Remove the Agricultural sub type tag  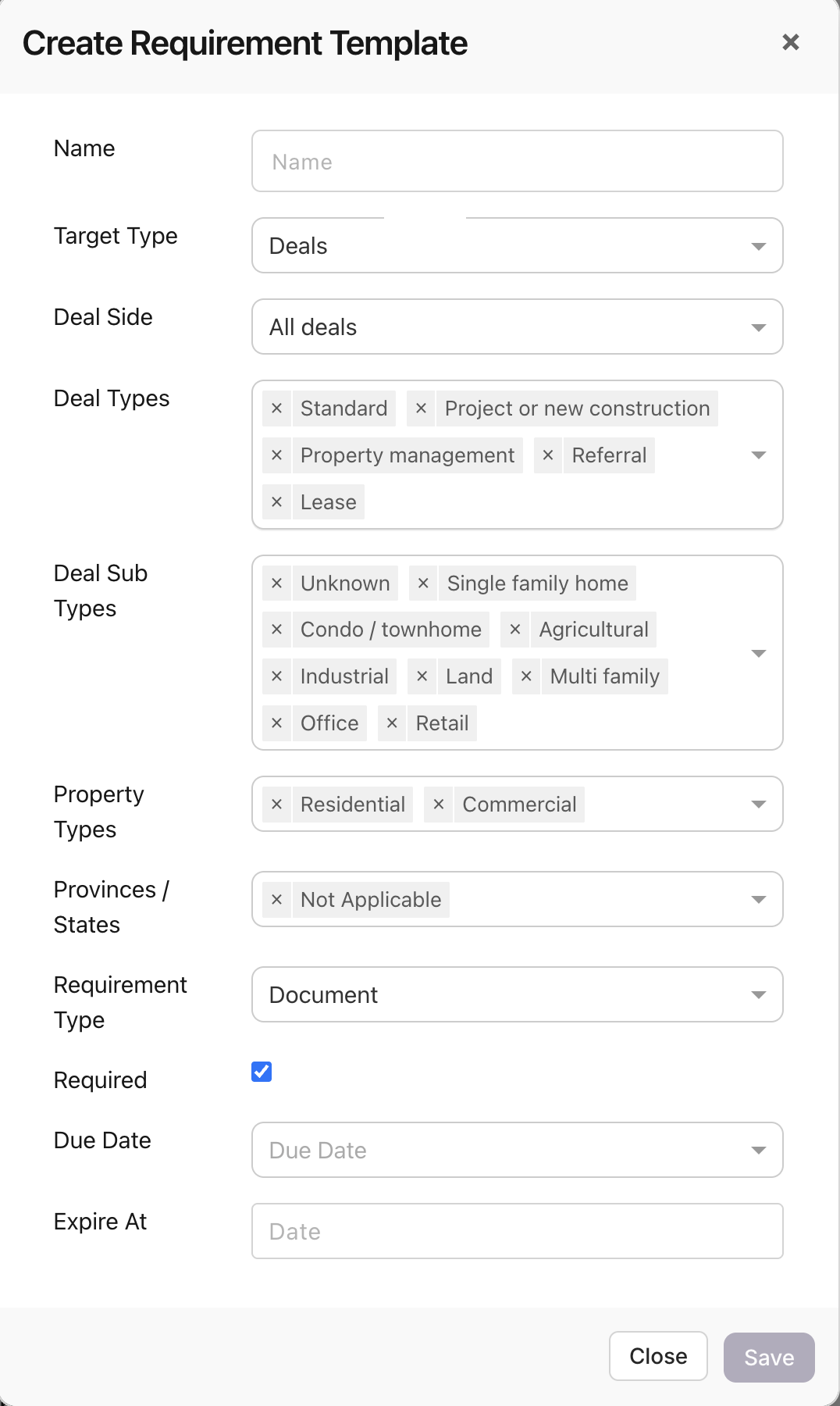coord(515,630)
